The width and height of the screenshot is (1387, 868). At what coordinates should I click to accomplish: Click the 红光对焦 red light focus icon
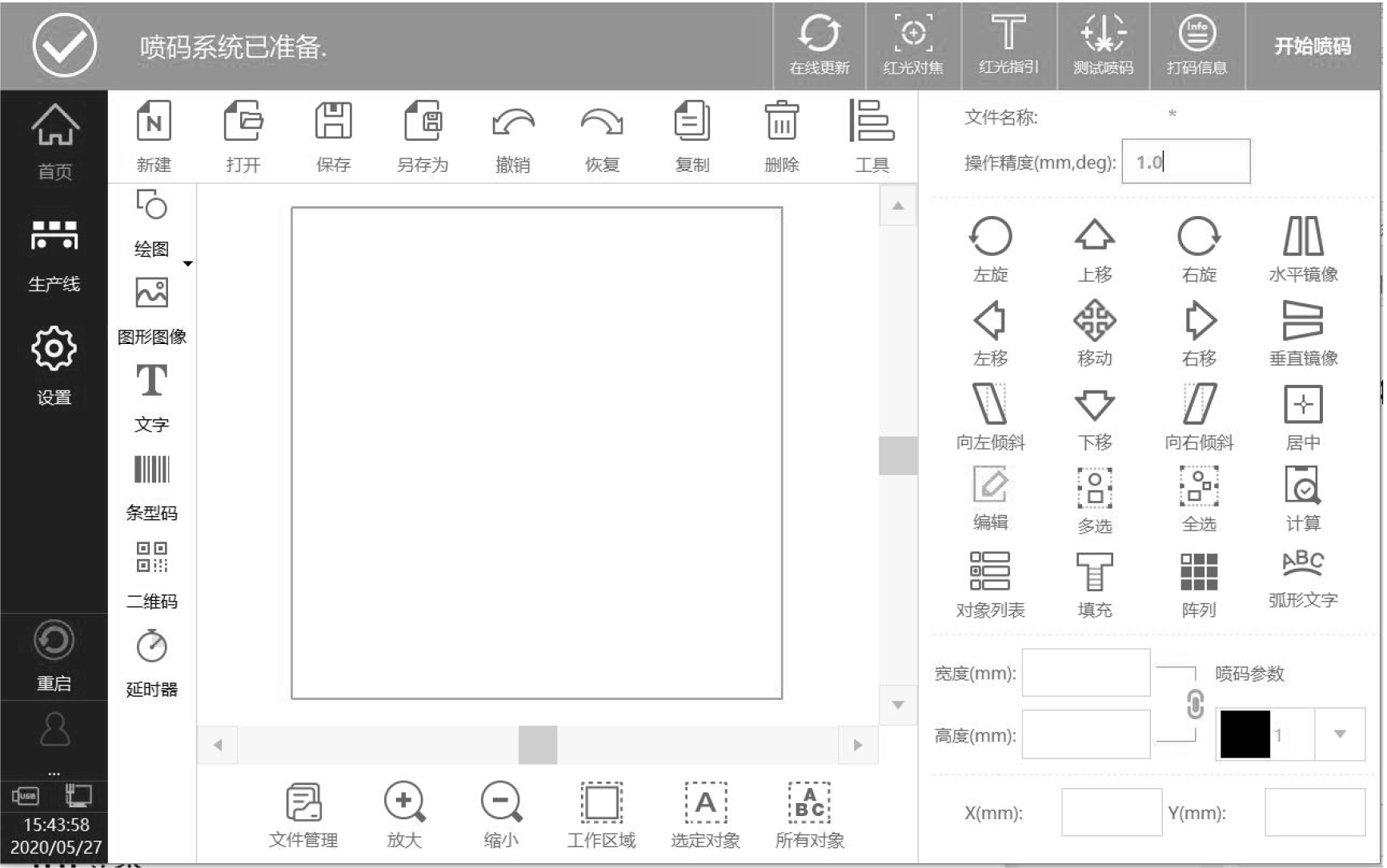912,34
